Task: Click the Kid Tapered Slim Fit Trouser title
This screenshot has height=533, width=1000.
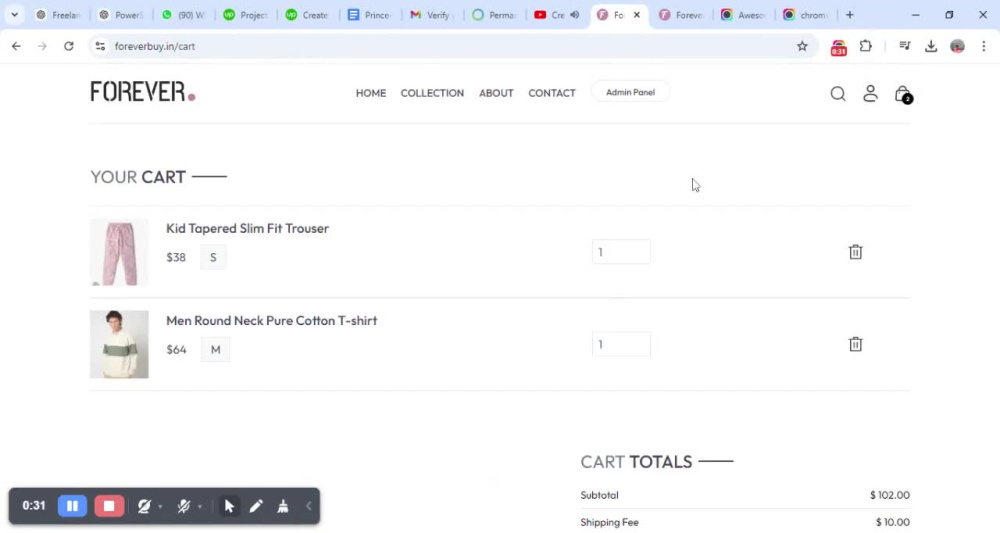Action: click(x=247, y=228)
